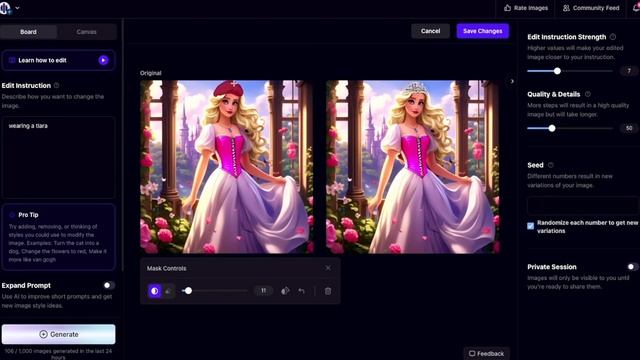
Task: Click the Pro Tip lightbulb icon
Action: pyautogui.click(x=12, y=215)
